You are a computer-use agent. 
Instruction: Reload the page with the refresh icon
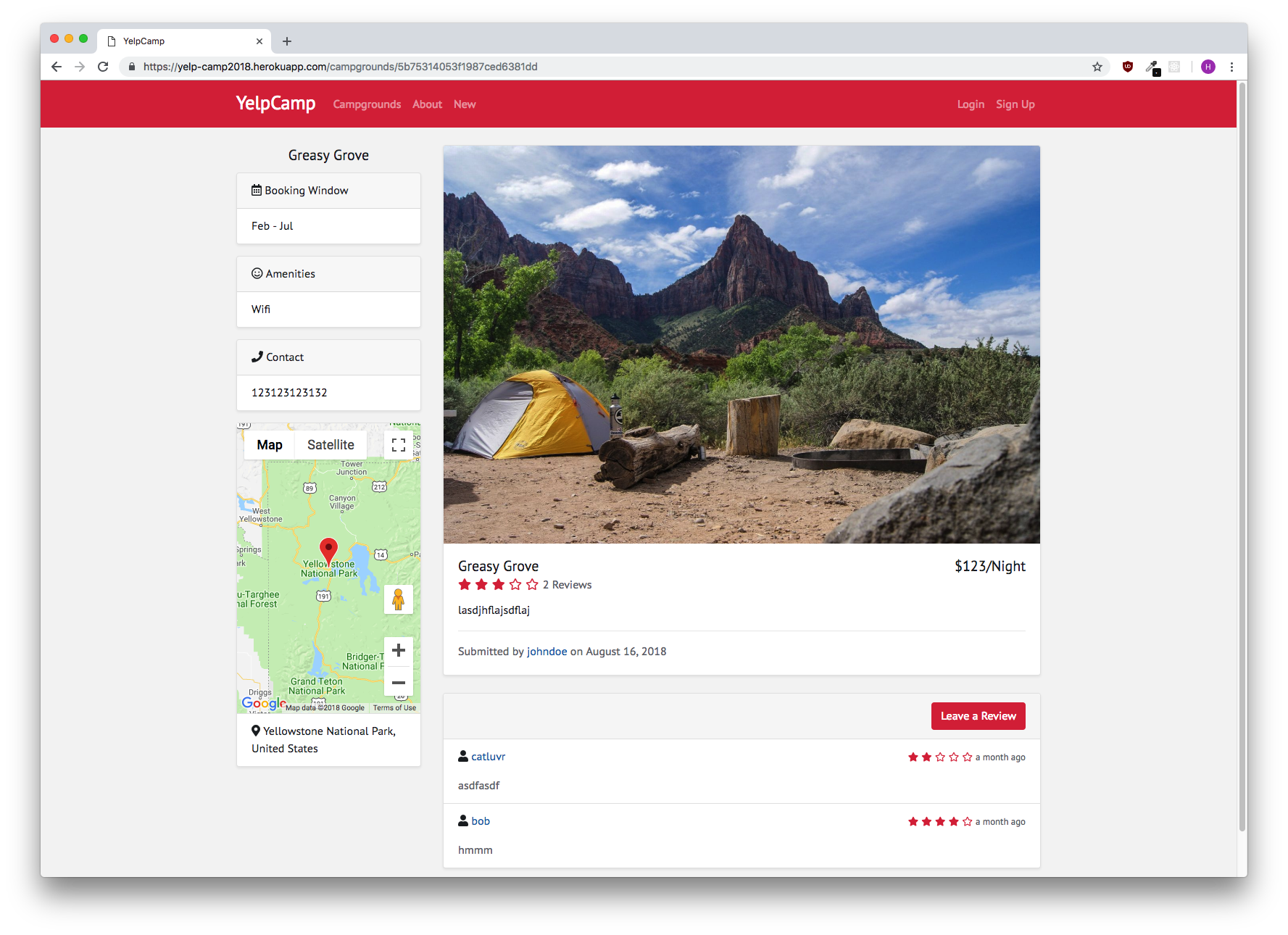pos(103,67)
